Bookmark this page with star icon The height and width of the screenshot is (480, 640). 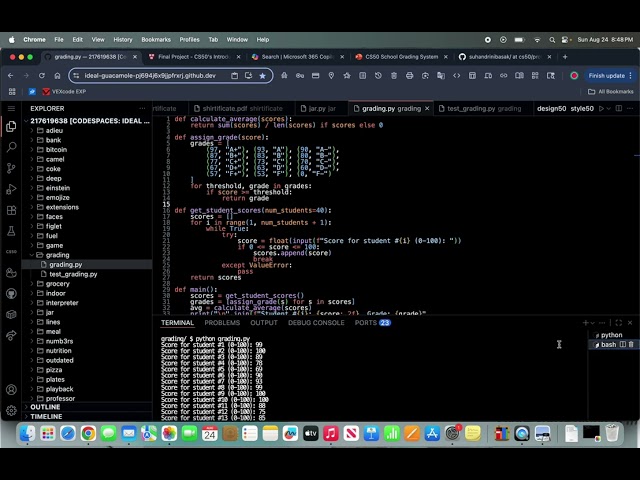[262, 76]
